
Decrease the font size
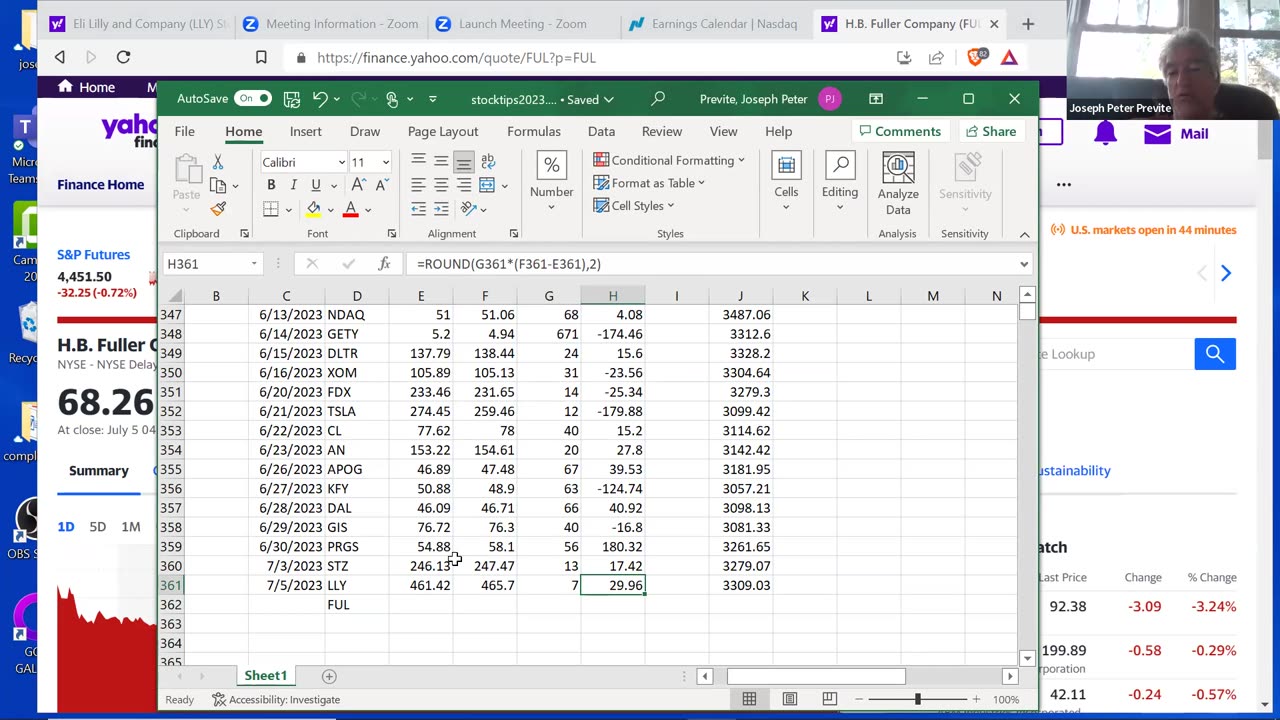click(x=380, y=185)
